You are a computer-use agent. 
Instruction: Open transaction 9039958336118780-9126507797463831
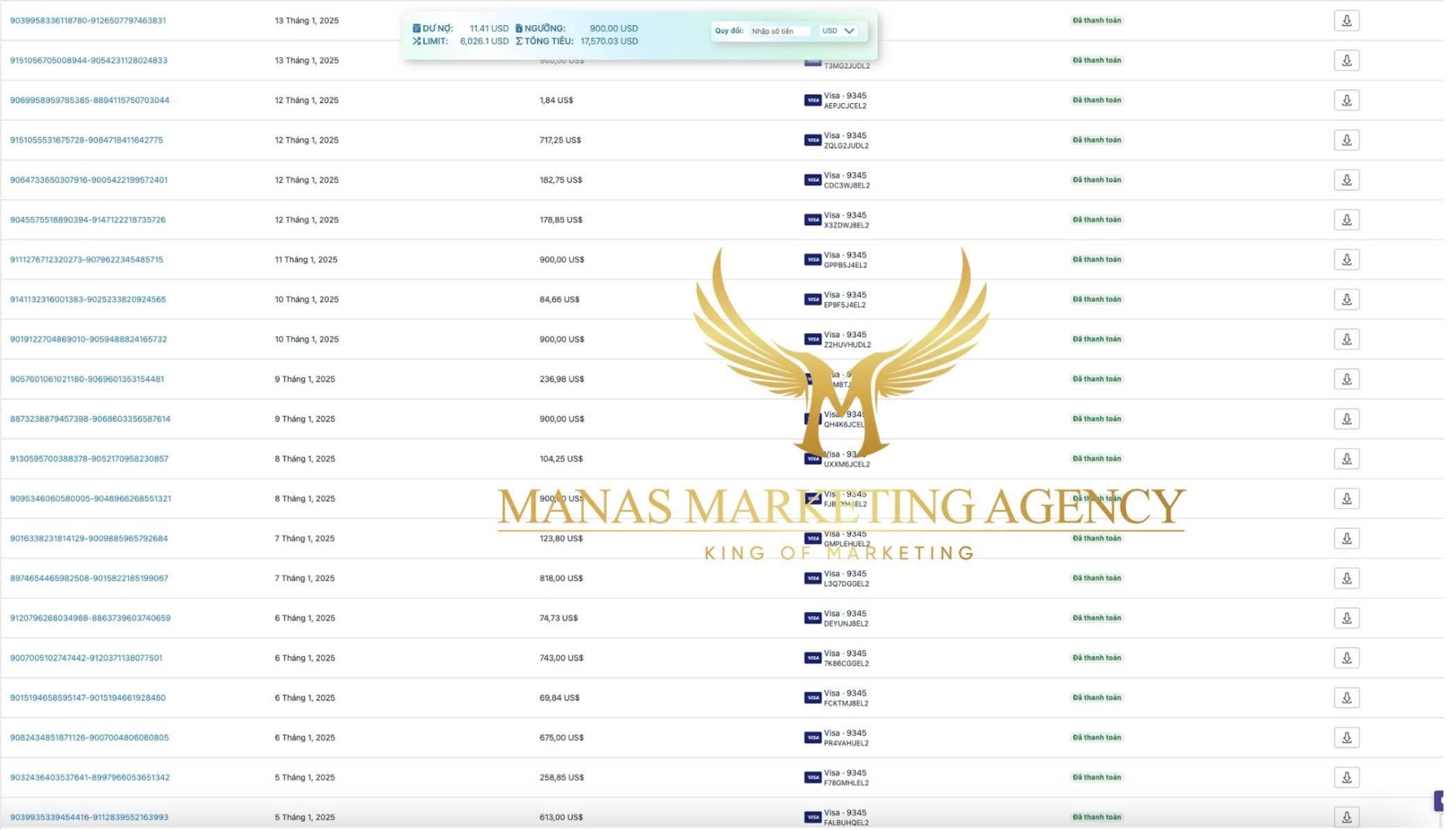coord(88,20)
